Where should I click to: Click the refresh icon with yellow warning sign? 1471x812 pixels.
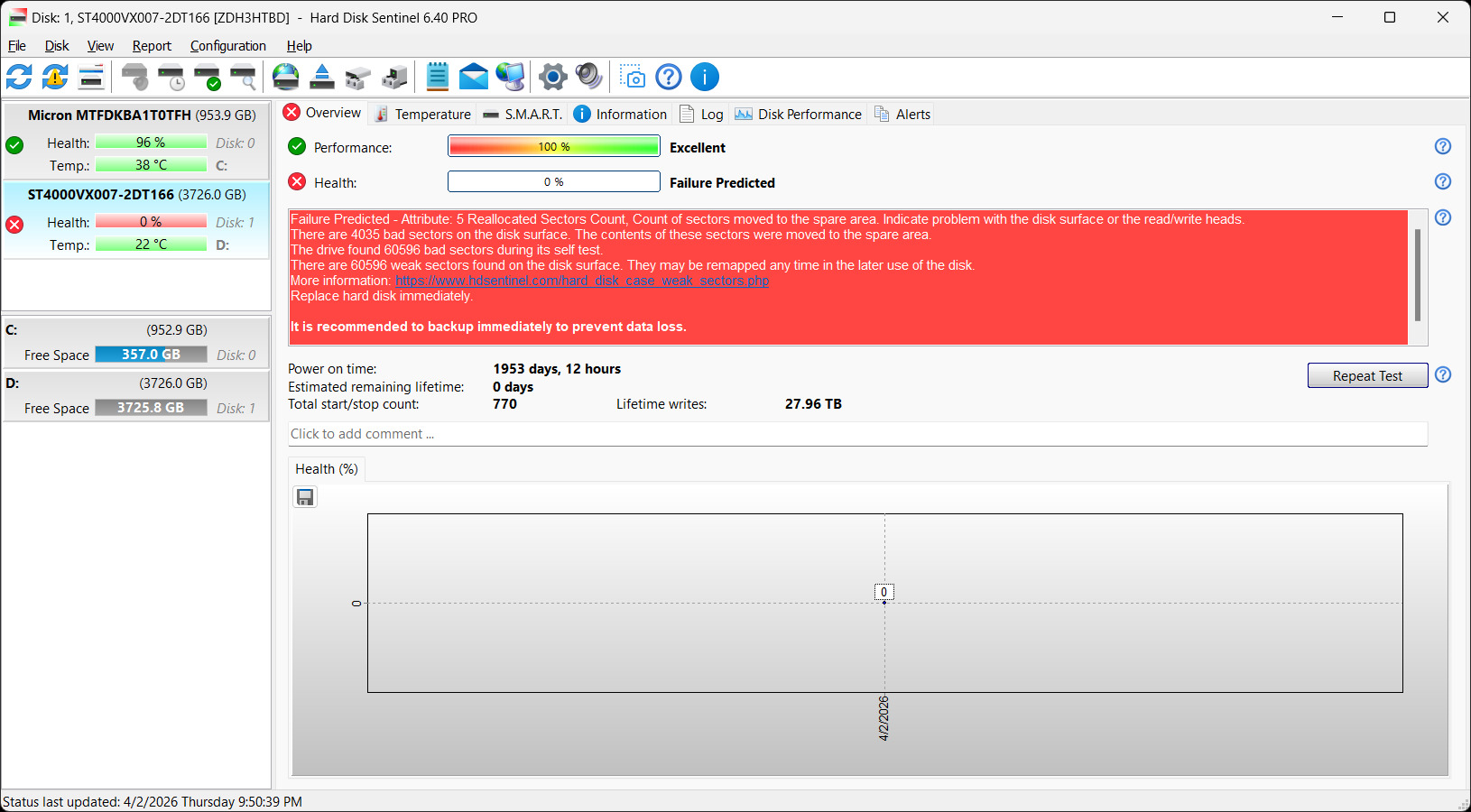55,77
